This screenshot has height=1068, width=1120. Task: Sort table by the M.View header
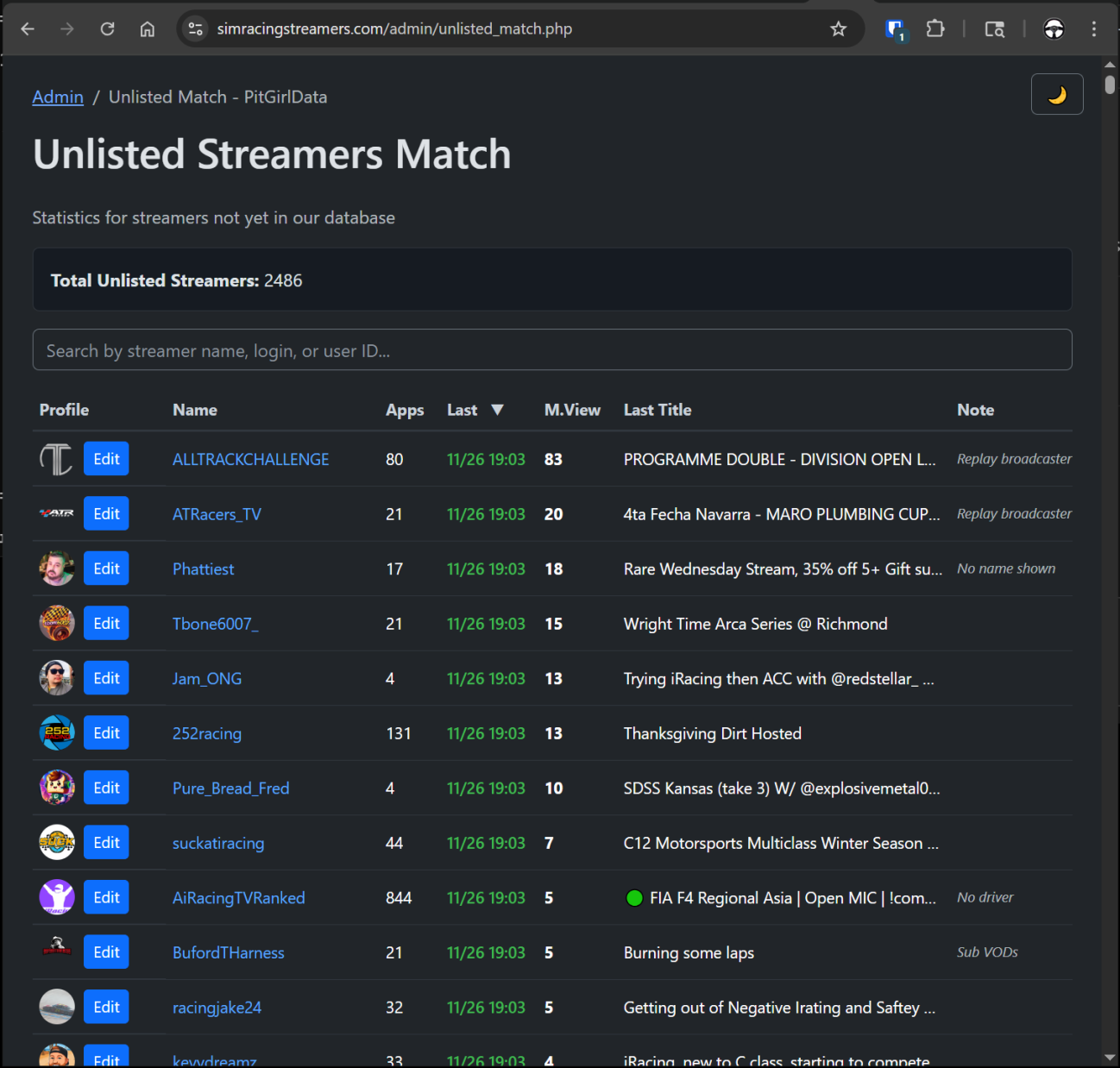tap(571, 411)
